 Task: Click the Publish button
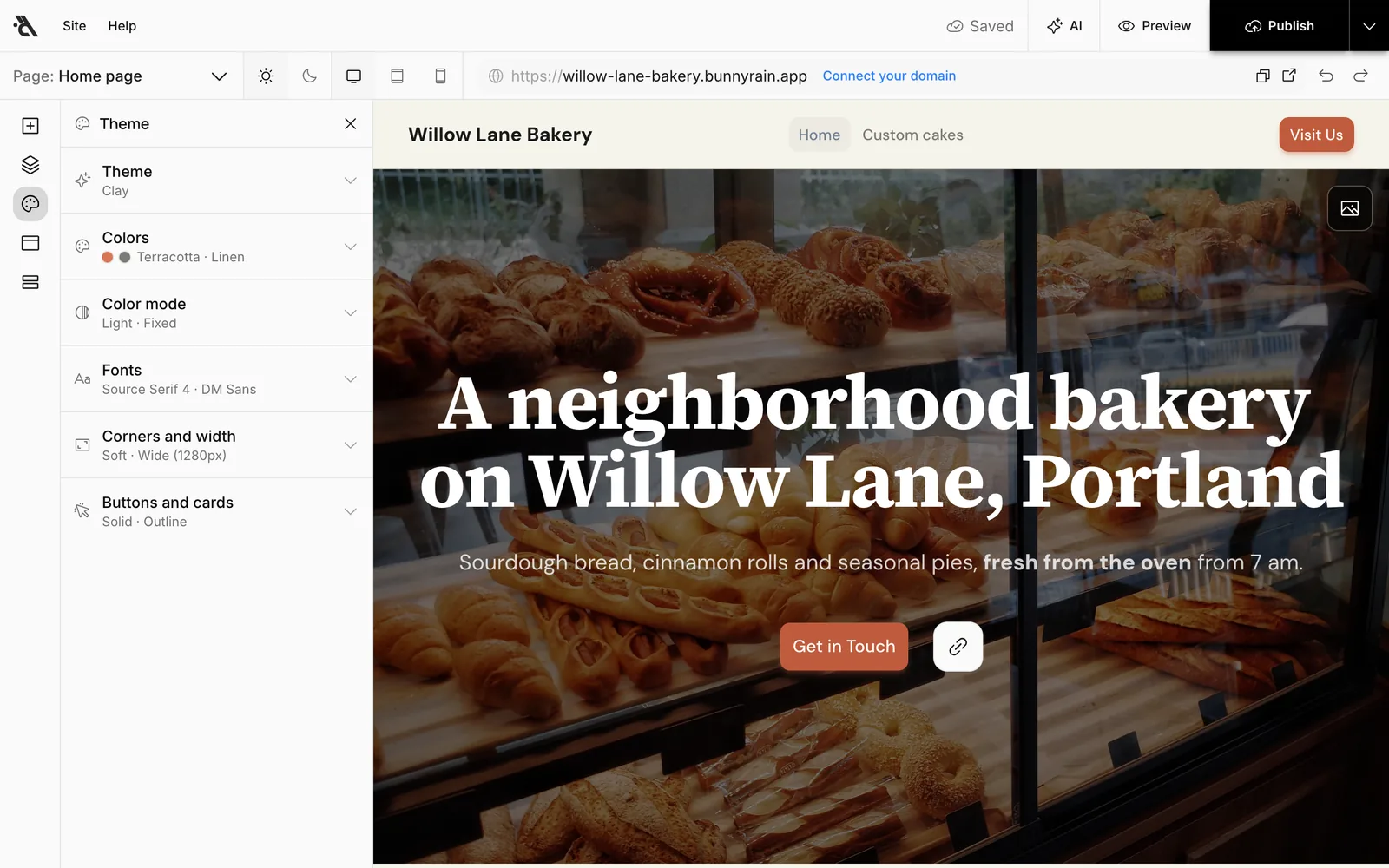tap(1280, 26)
